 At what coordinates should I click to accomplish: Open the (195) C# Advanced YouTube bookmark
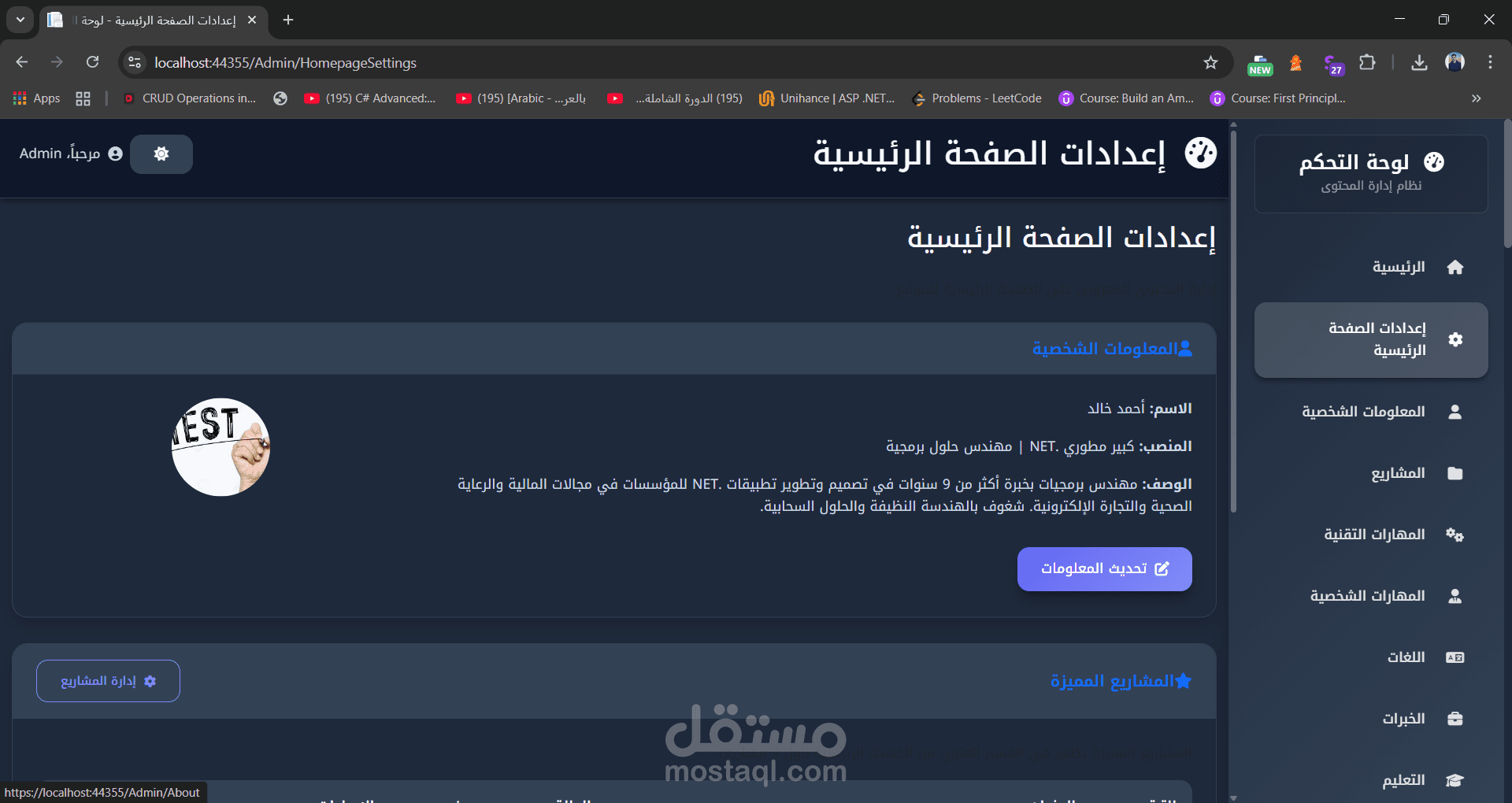(x=370, y=98)
